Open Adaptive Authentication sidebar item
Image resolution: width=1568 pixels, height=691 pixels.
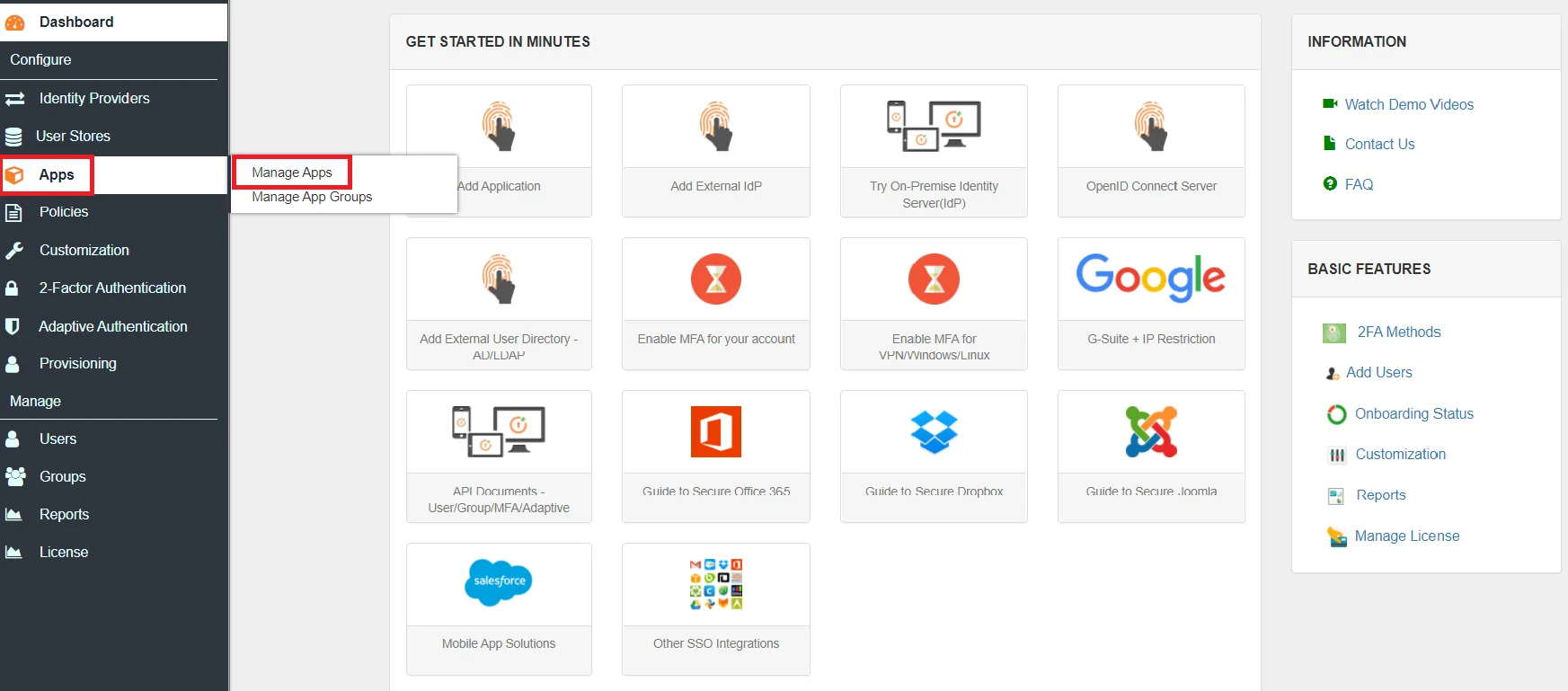[x=113, y=326]
